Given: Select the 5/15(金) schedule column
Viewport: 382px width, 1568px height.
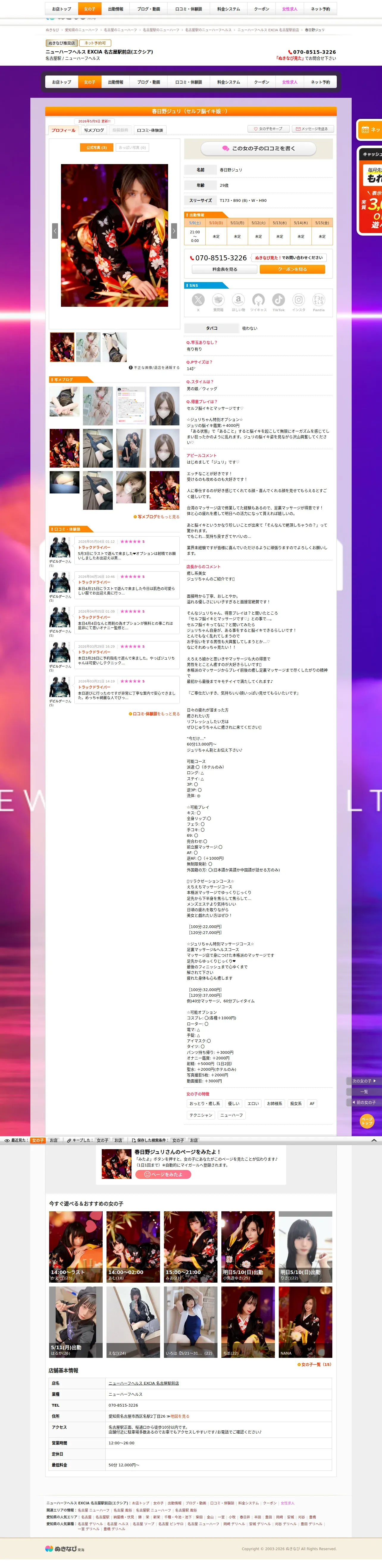Looking at the screenshot, I should tap(322, 223).
